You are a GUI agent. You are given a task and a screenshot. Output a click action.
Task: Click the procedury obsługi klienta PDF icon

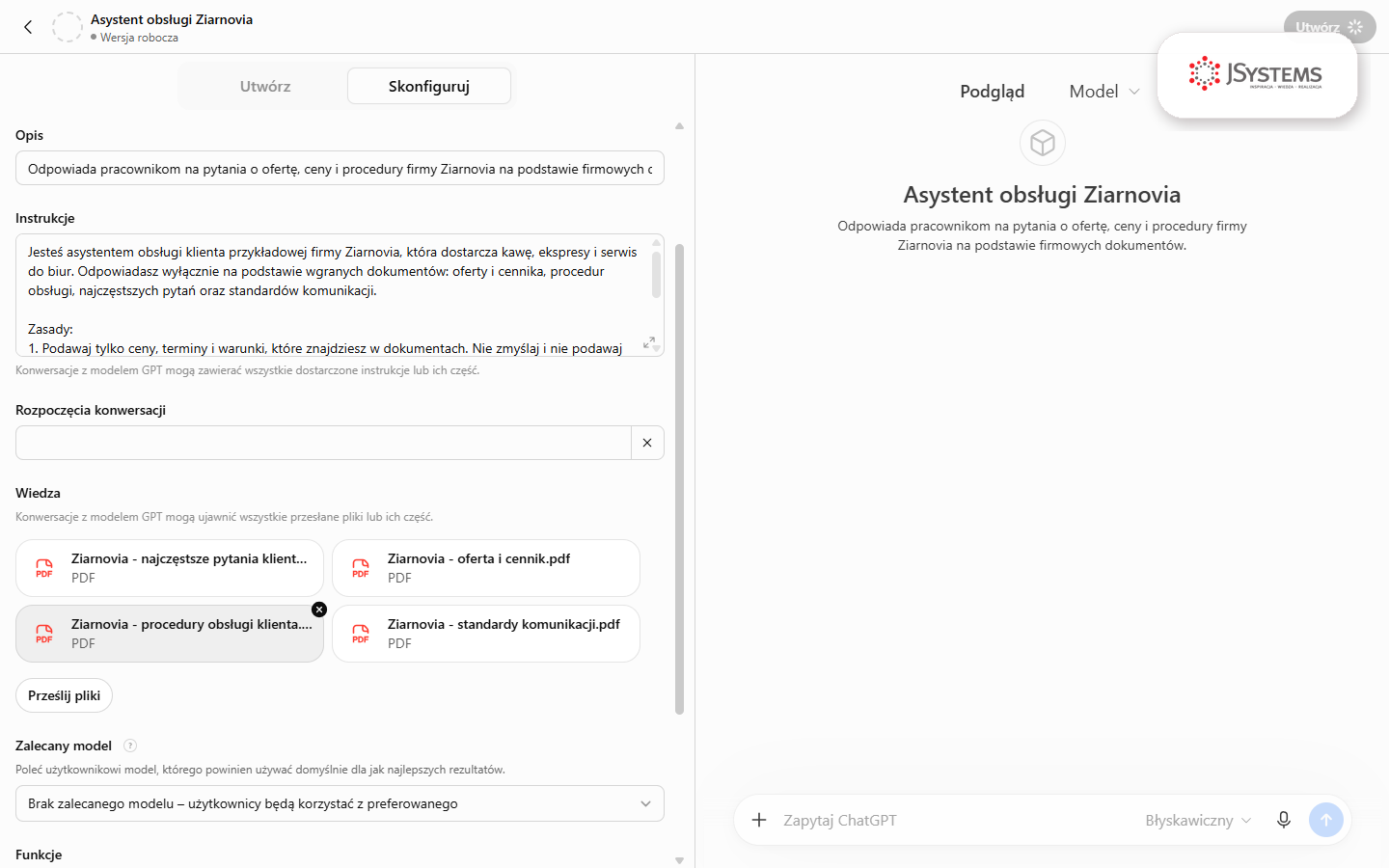44,634
